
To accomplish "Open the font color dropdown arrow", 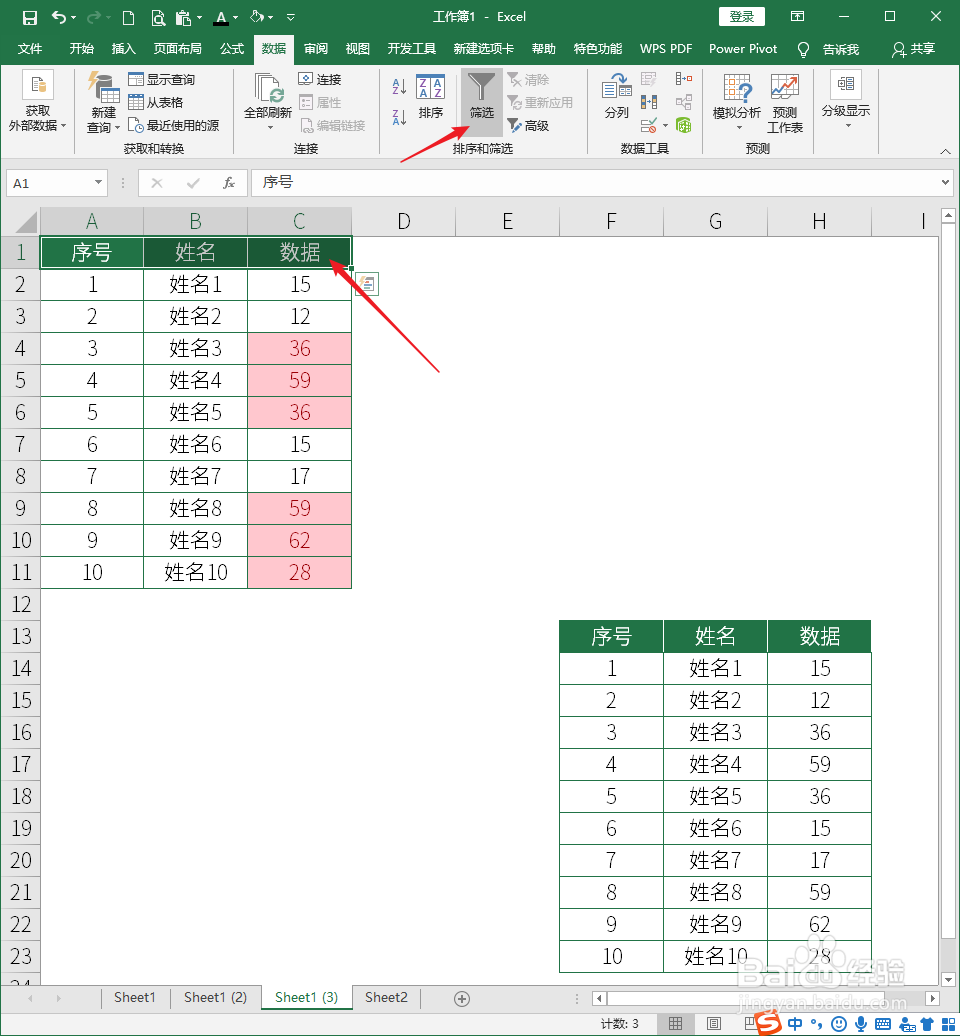I will [235, 18].
